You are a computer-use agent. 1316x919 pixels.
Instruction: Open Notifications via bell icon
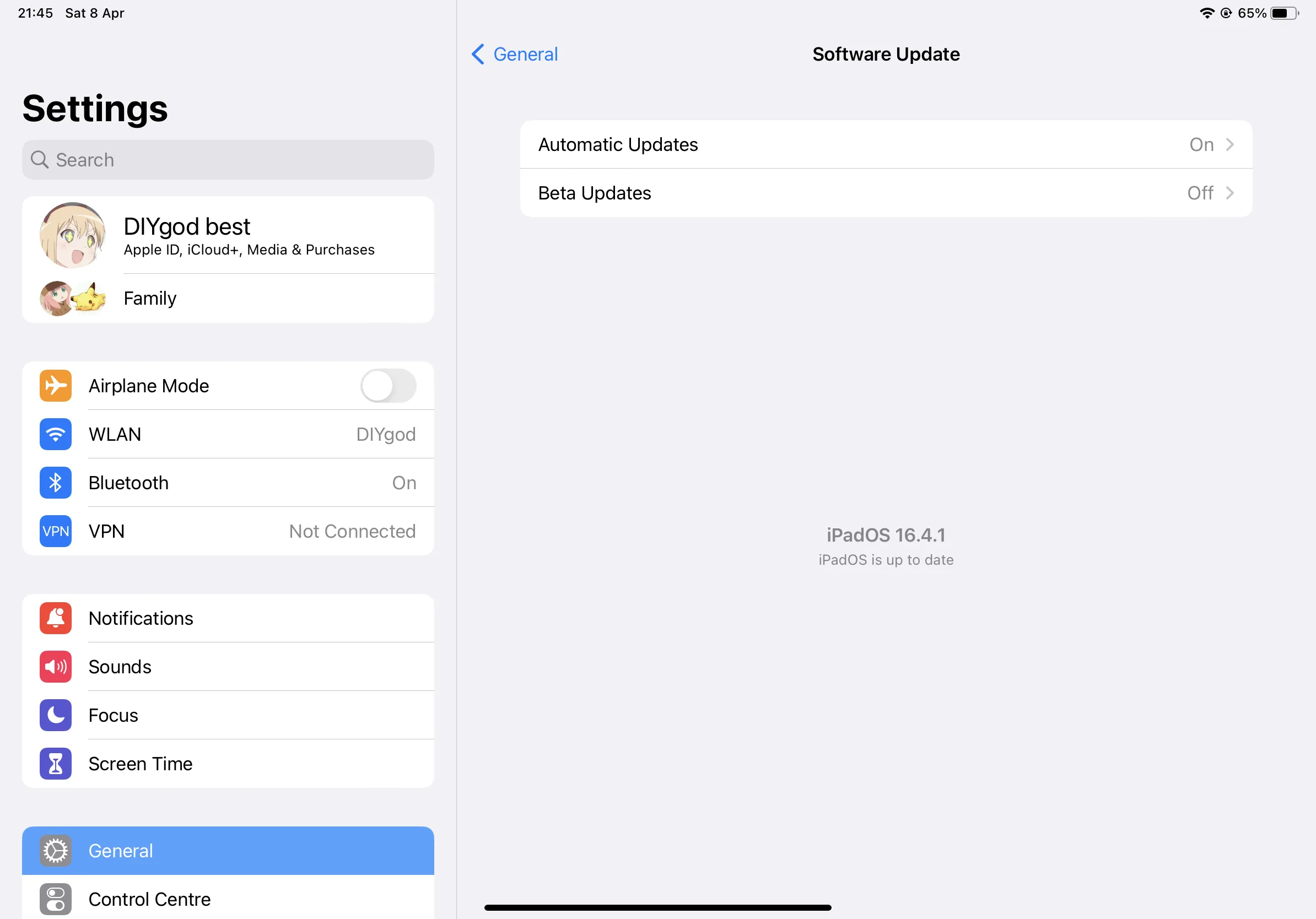click(x=56, y=618)
